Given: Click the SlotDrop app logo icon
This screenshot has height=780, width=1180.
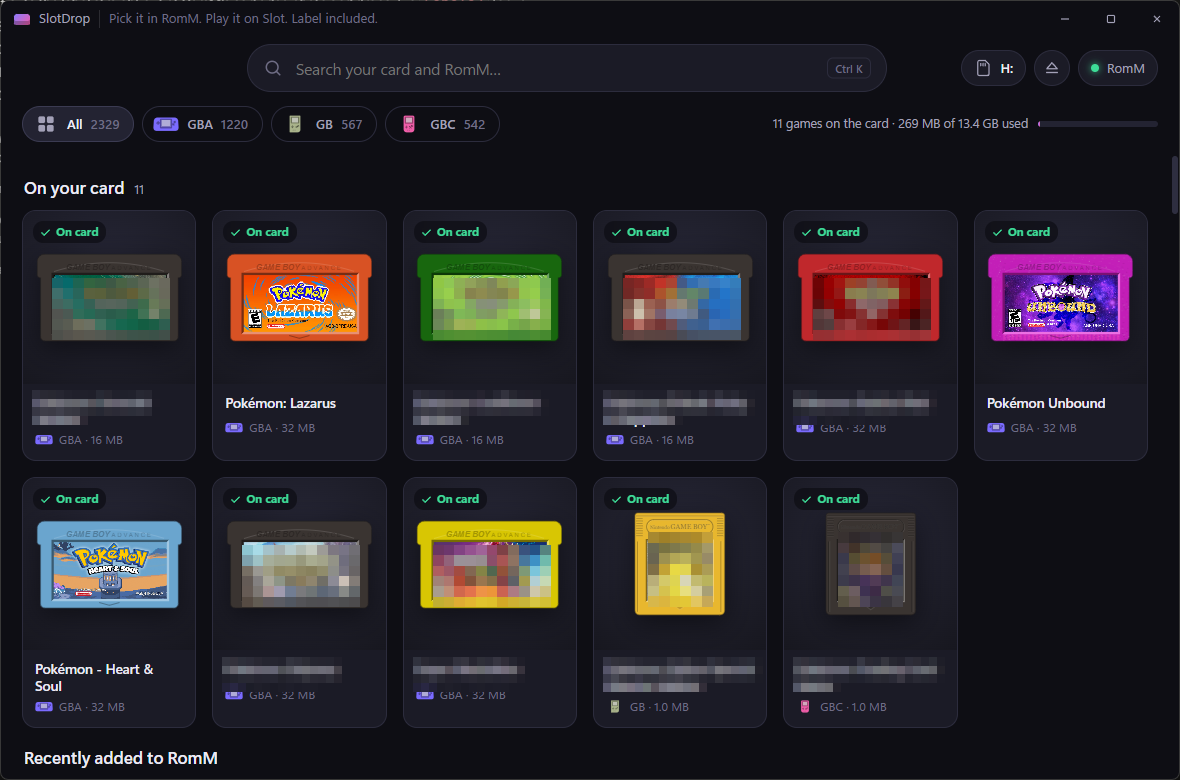Looking at the screenshot, I should [22, 19].
